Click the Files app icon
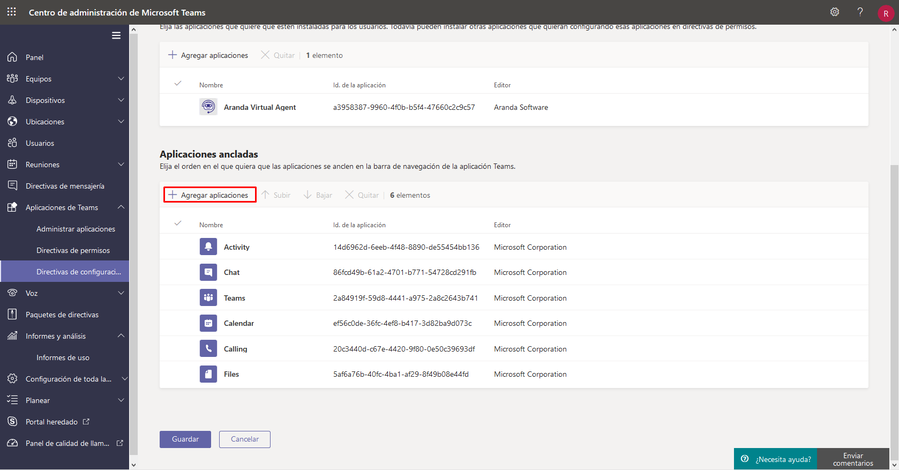The width and height of the screenshot is (899, 470). click(208, 374)
